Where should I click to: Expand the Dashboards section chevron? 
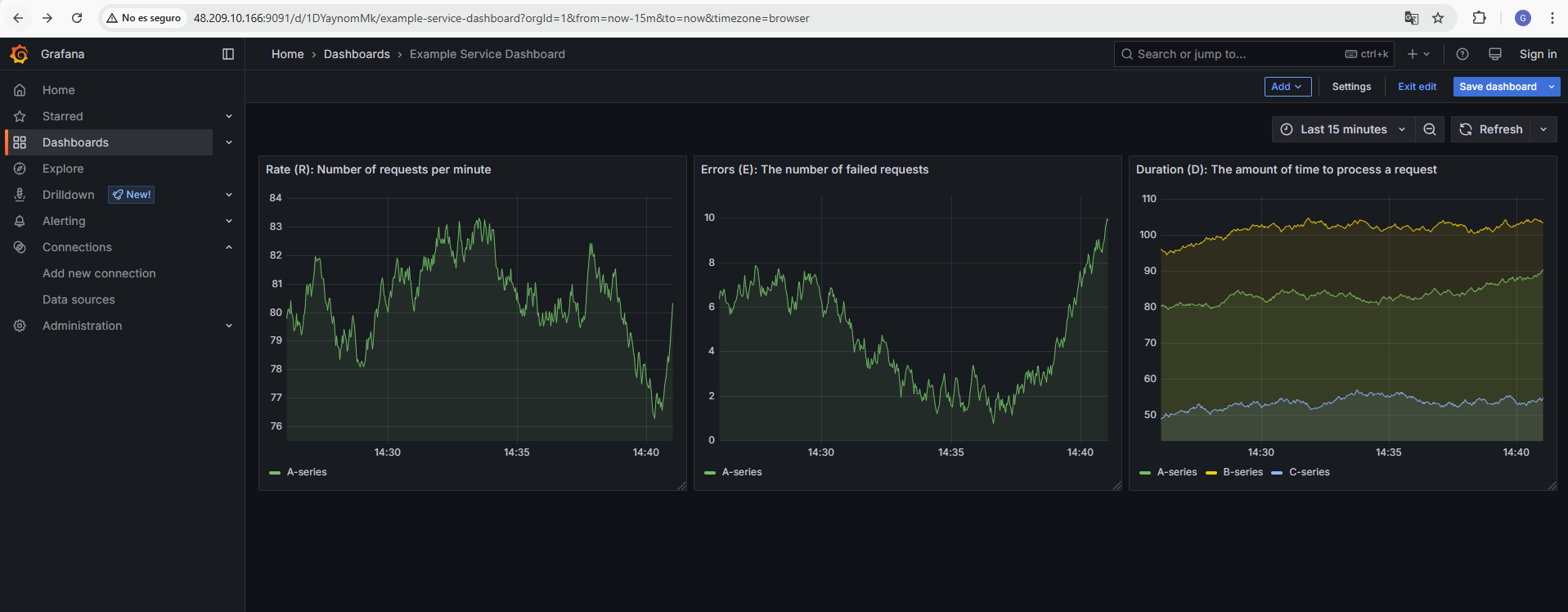click(229, 142)
